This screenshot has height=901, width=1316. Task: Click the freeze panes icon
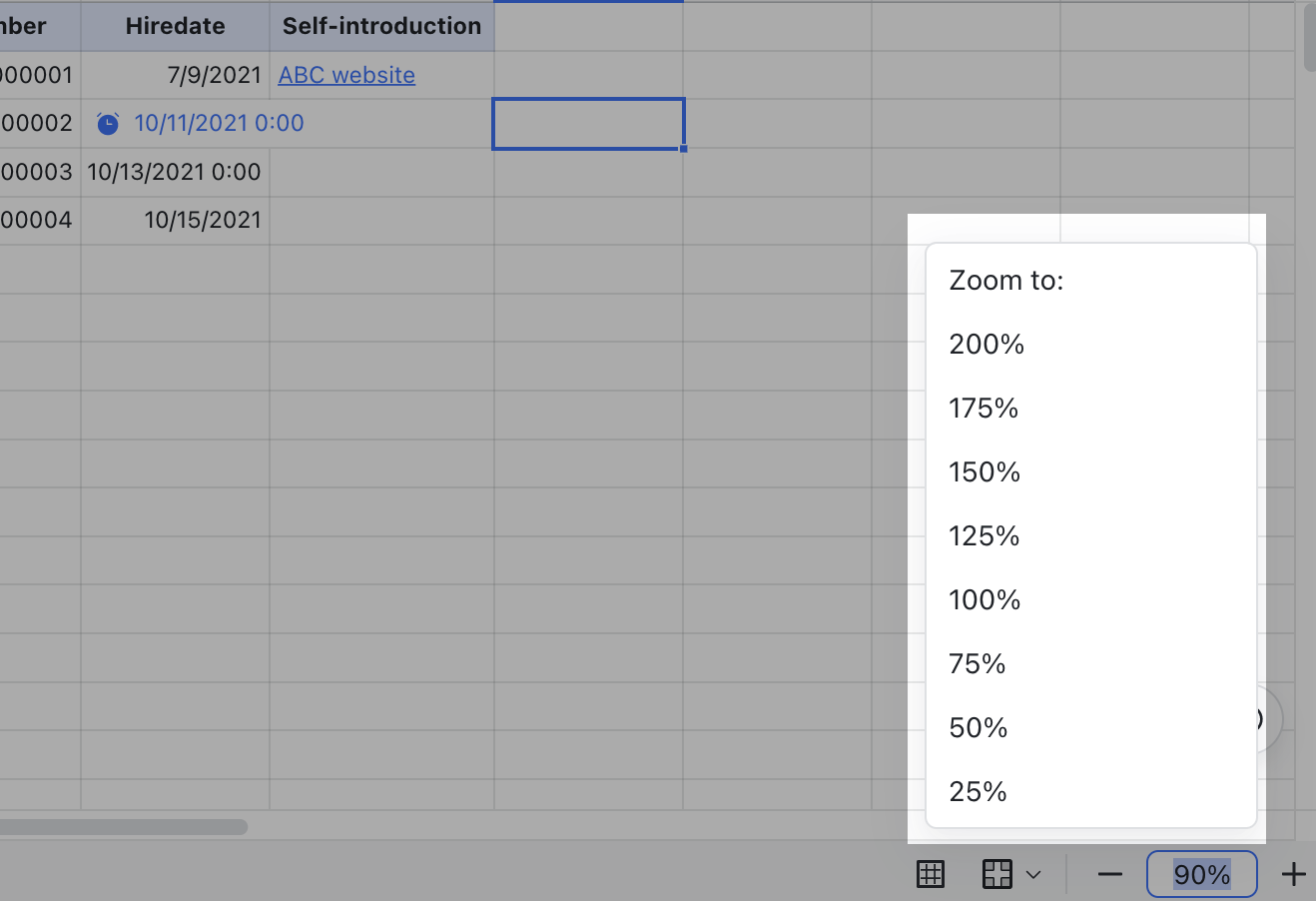996,874
